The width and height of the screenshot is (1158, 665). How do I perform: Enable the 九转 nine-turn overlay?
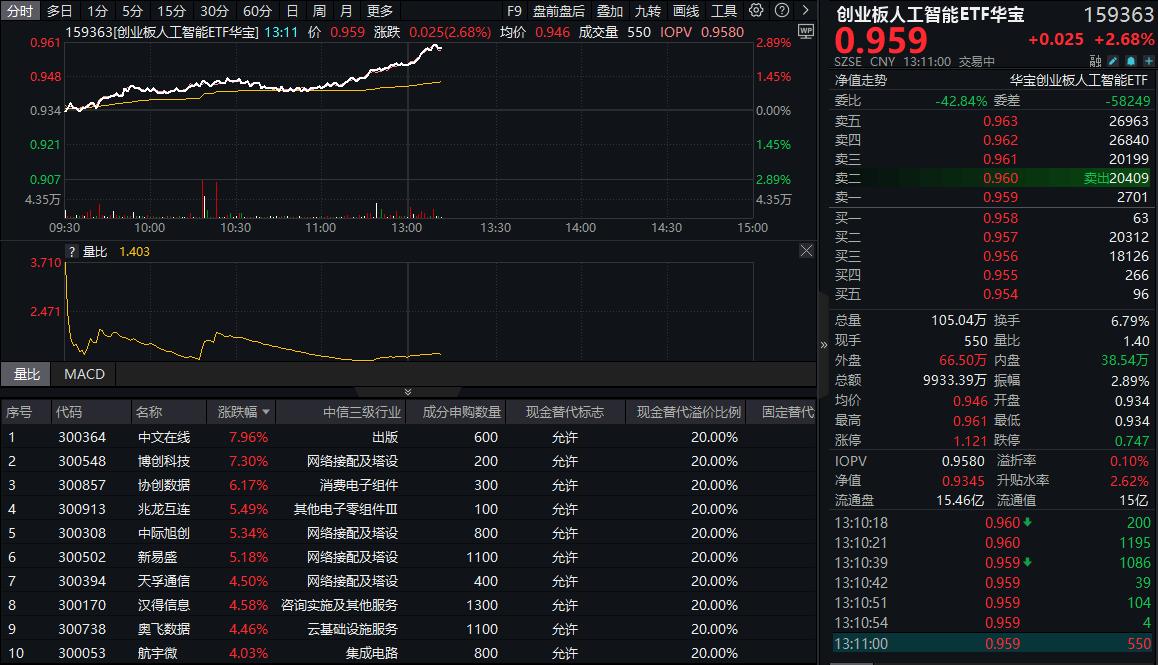(x=647, y=11)
